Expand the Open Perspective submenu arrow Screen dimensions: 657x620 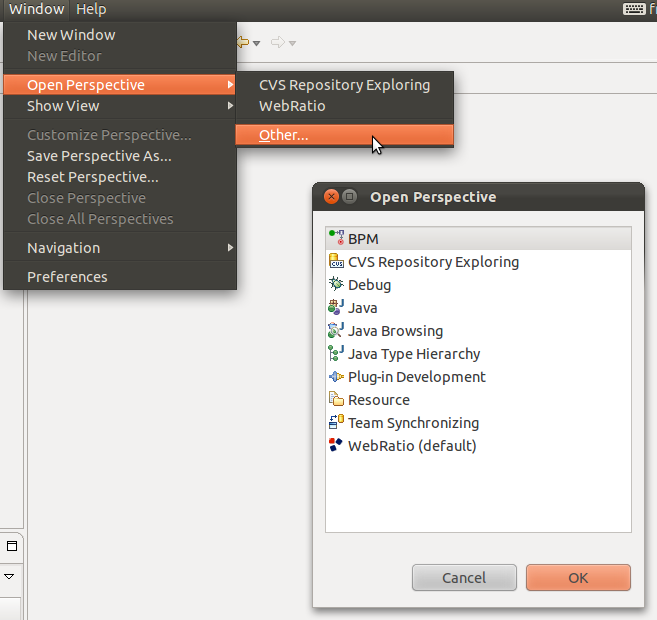(230, 85)
